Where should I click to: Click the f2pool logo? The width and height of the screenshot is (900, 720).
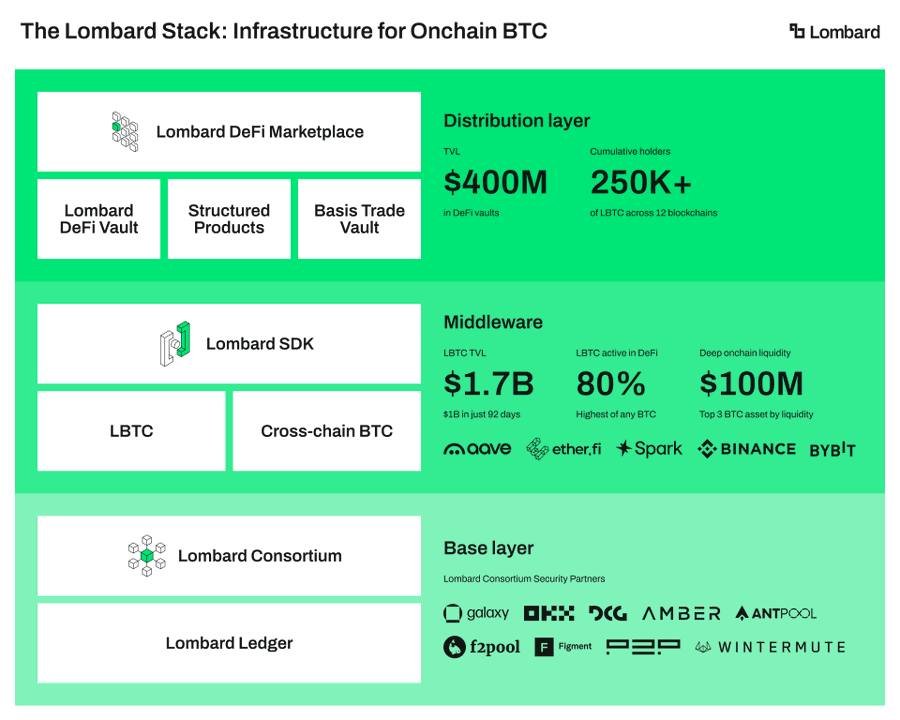tap(481, 647)
